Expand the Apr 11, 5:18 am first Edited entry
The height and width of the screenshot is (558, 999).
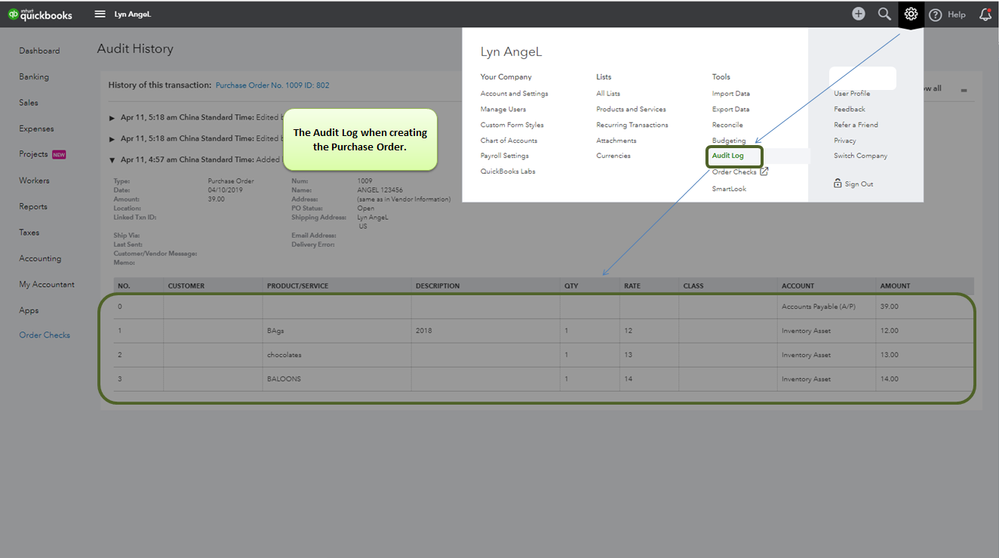point(111,118)
